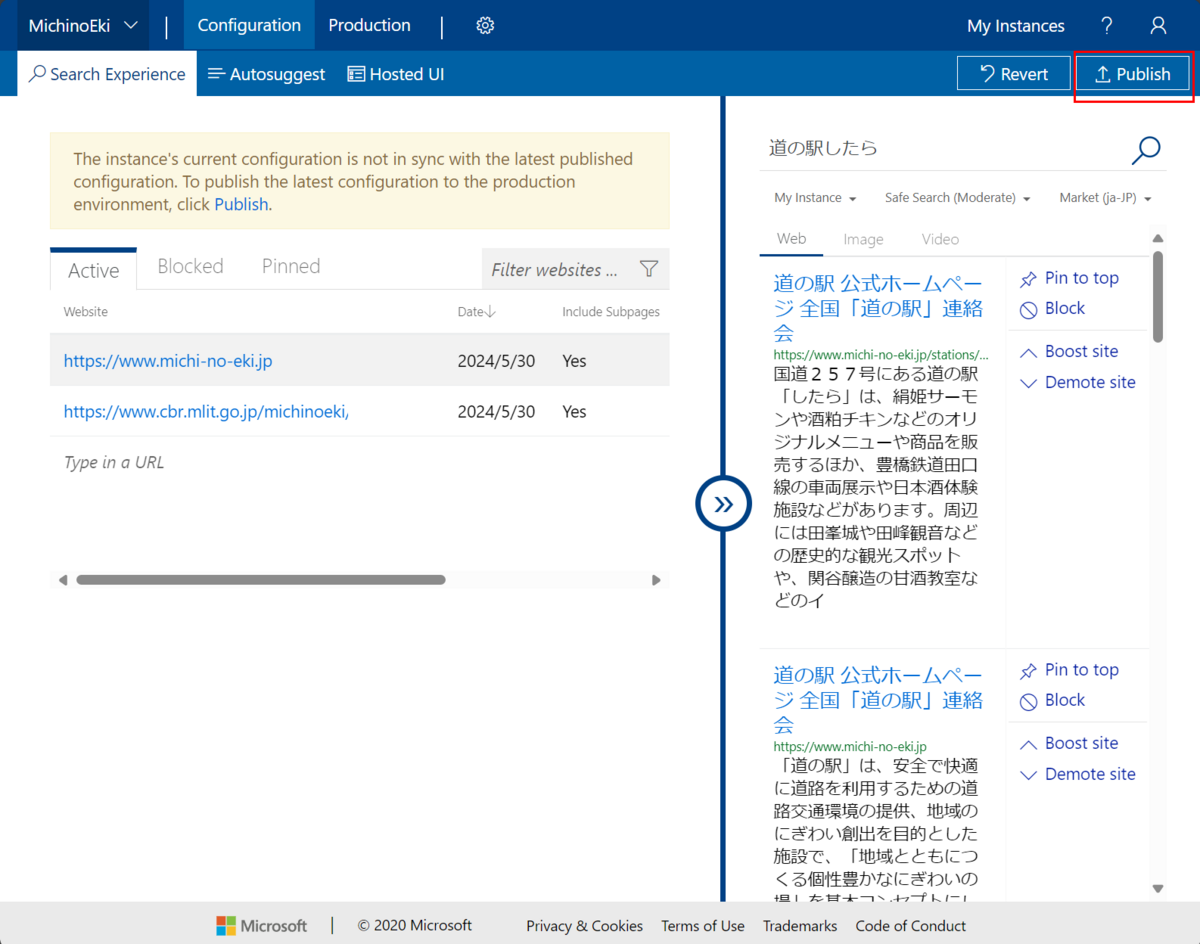Screen dimensions: 1200x944
Task: Click the filter funnel icon
Action: click(648, 269)
